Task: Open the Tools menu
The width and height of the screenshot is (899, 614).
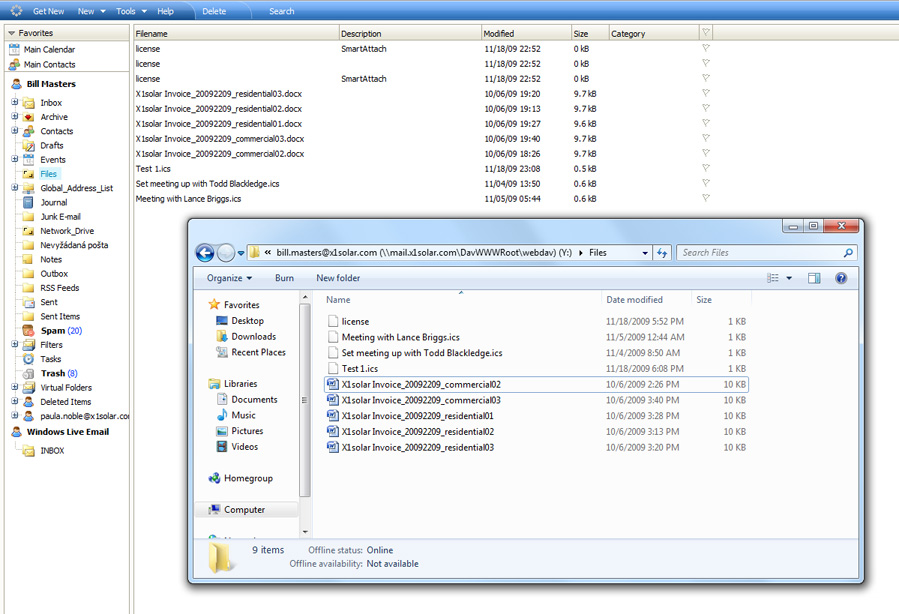Action: 129,11
